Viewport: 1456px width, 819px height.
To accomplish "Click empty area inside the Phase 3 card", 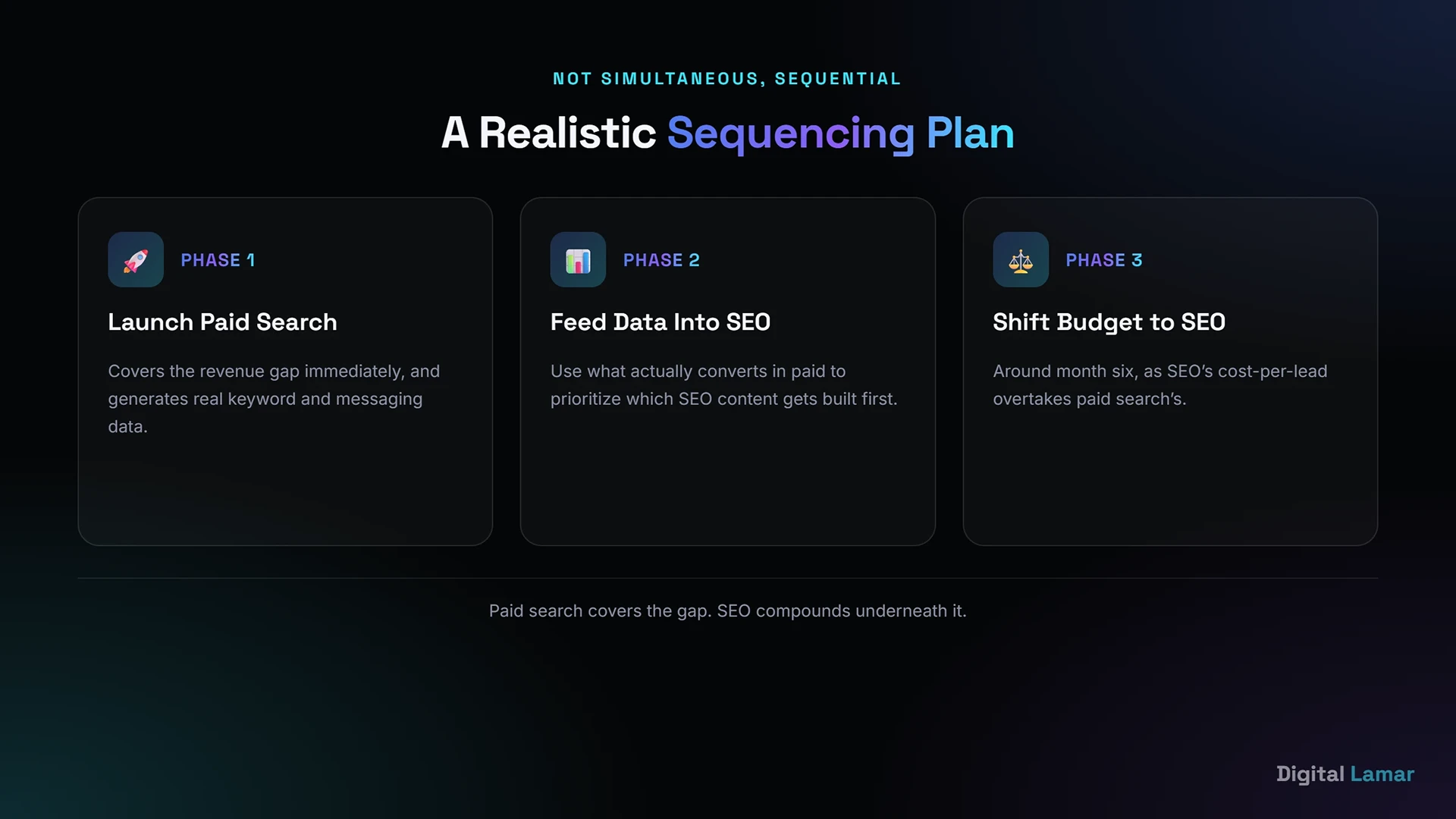I will 1170,478.
